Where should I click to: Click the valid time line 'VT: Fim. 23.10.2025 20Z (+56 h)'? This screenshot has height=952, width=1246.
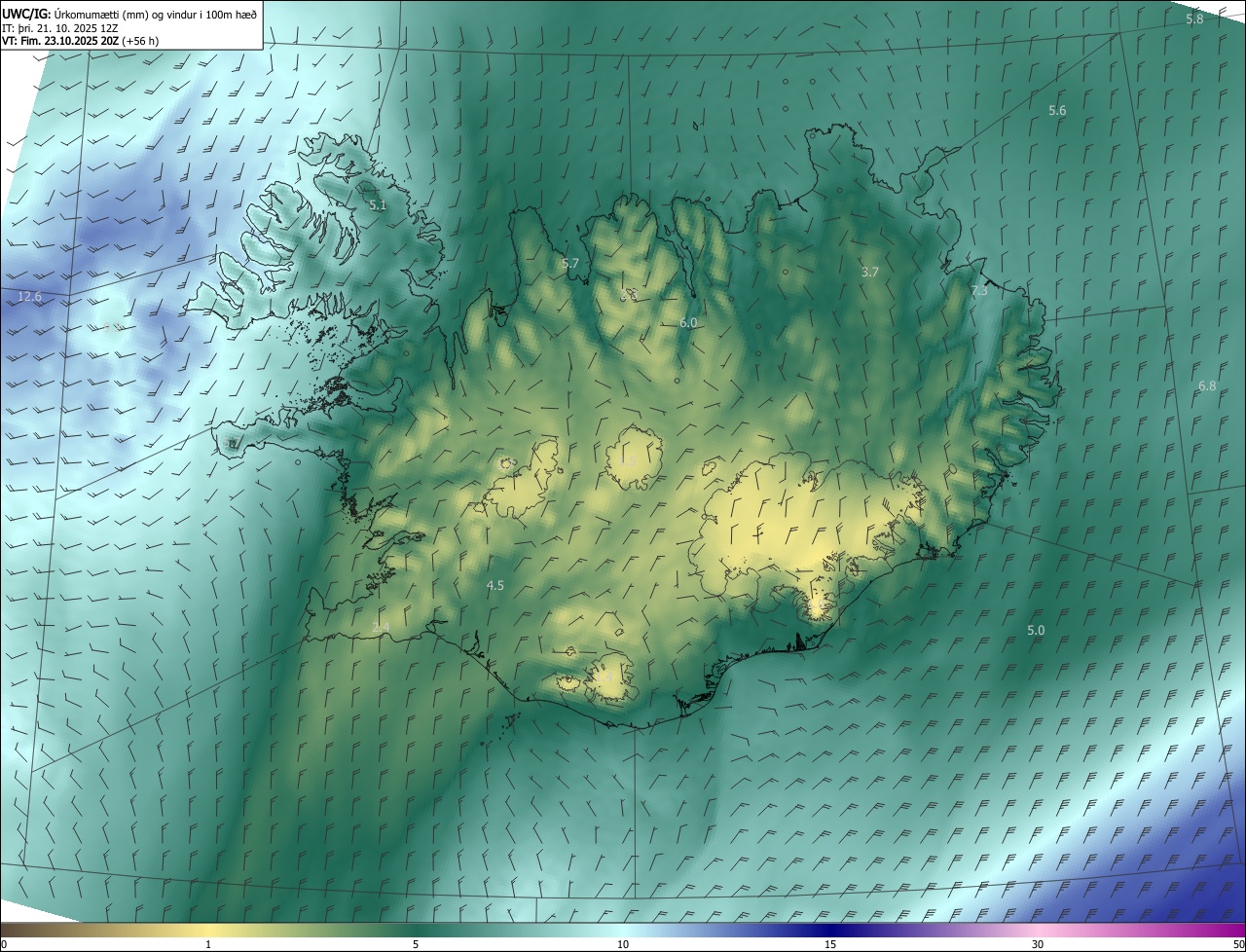click(81, 42)
